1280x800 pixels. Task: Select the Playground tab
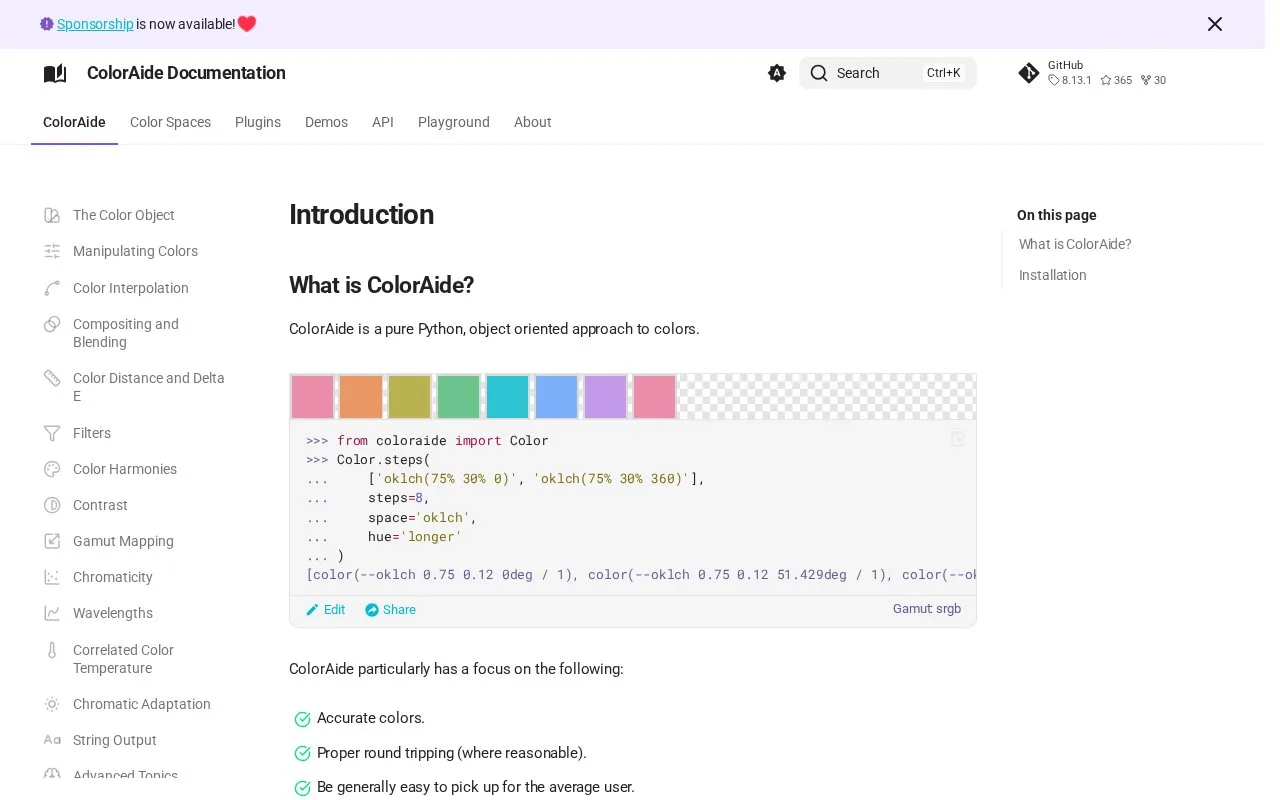[454, 122]
